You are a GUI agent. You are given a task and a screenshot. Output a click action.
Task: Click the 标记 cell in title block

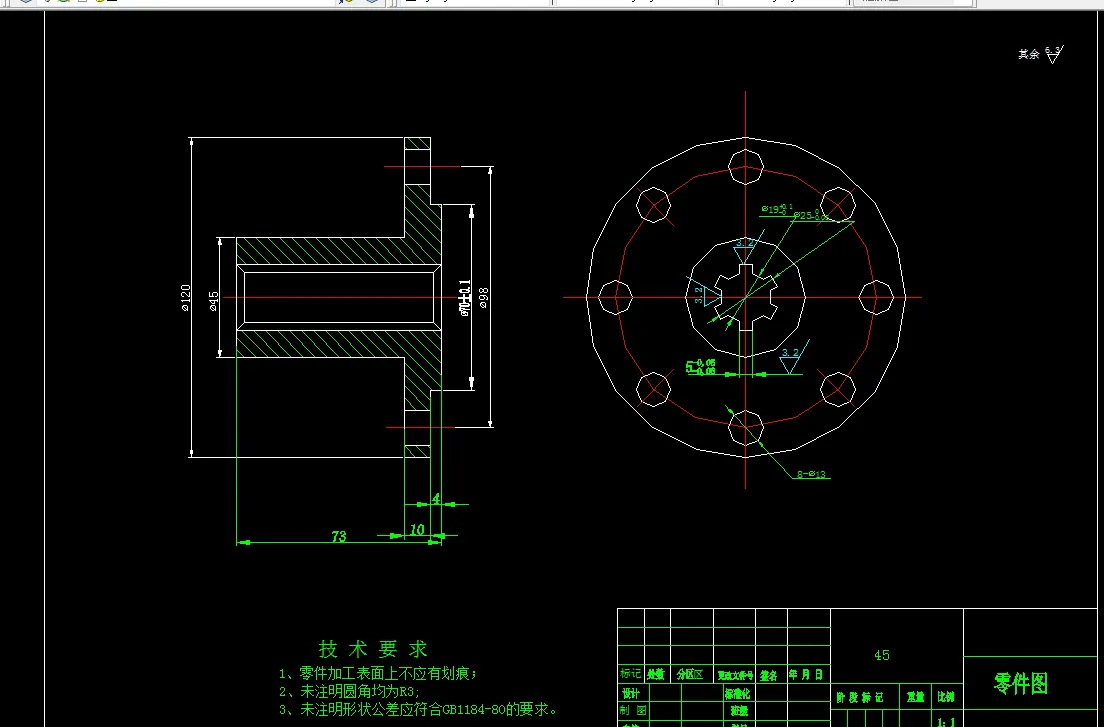tap(631, 674)
